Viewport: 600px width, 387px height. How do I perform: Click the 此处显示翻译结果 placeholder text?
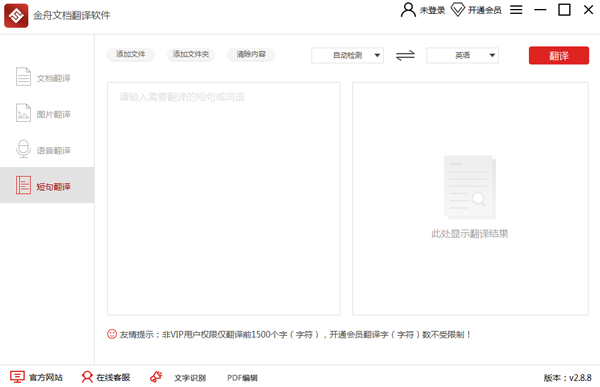pyautogui.click(x=470, y=234)
